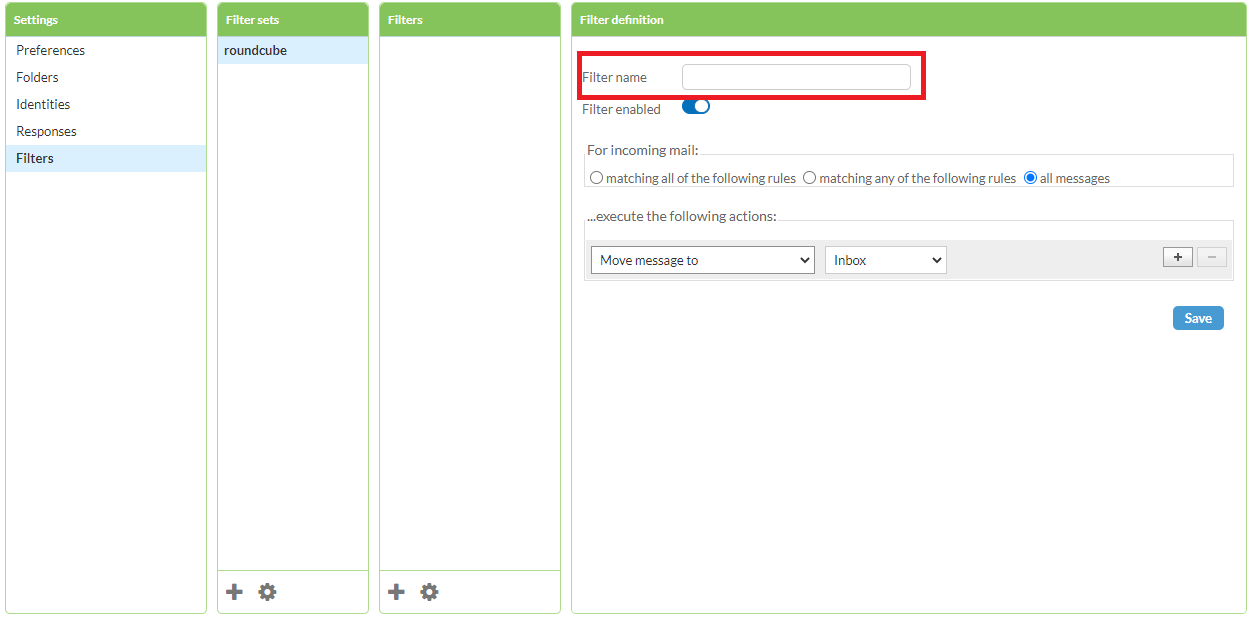The image size is (1251, 620).
Task: Toggle the Filter enabled switch
Action: [x=696, y=106]
